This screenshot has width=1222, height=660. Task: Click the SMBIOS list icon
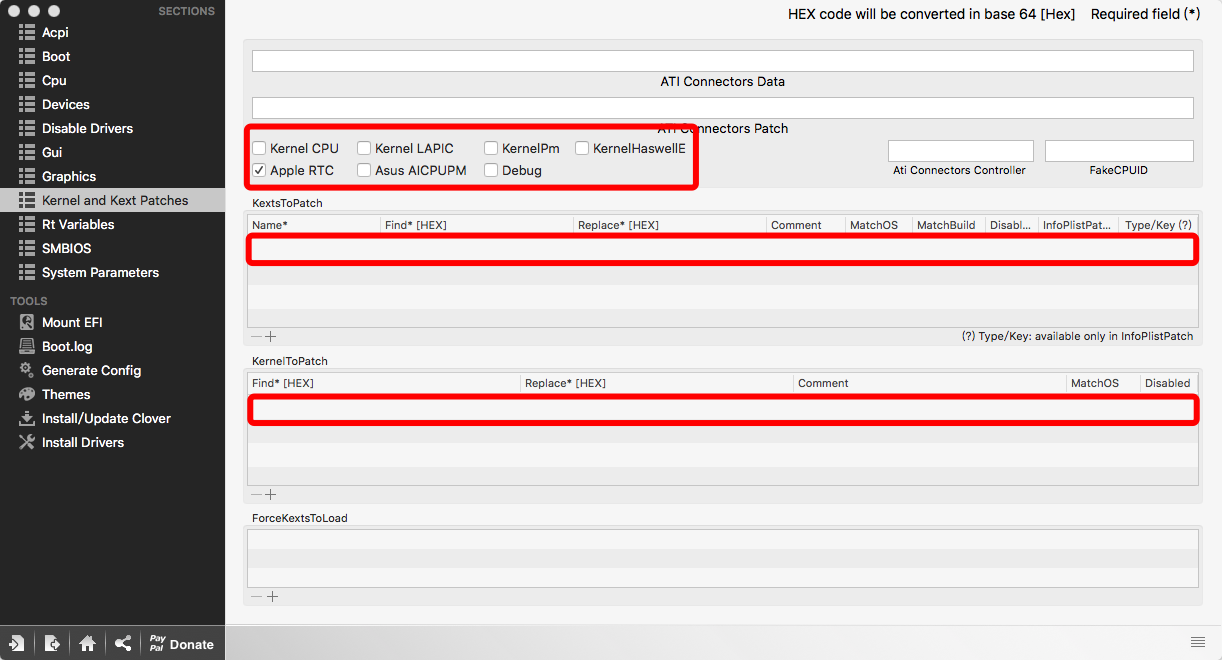27,248
